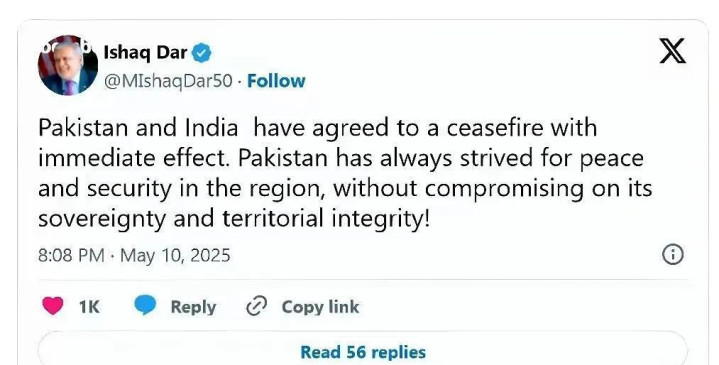Read 56 replies
This screenshot has height=365, width=719.
(x=363, y=352)
